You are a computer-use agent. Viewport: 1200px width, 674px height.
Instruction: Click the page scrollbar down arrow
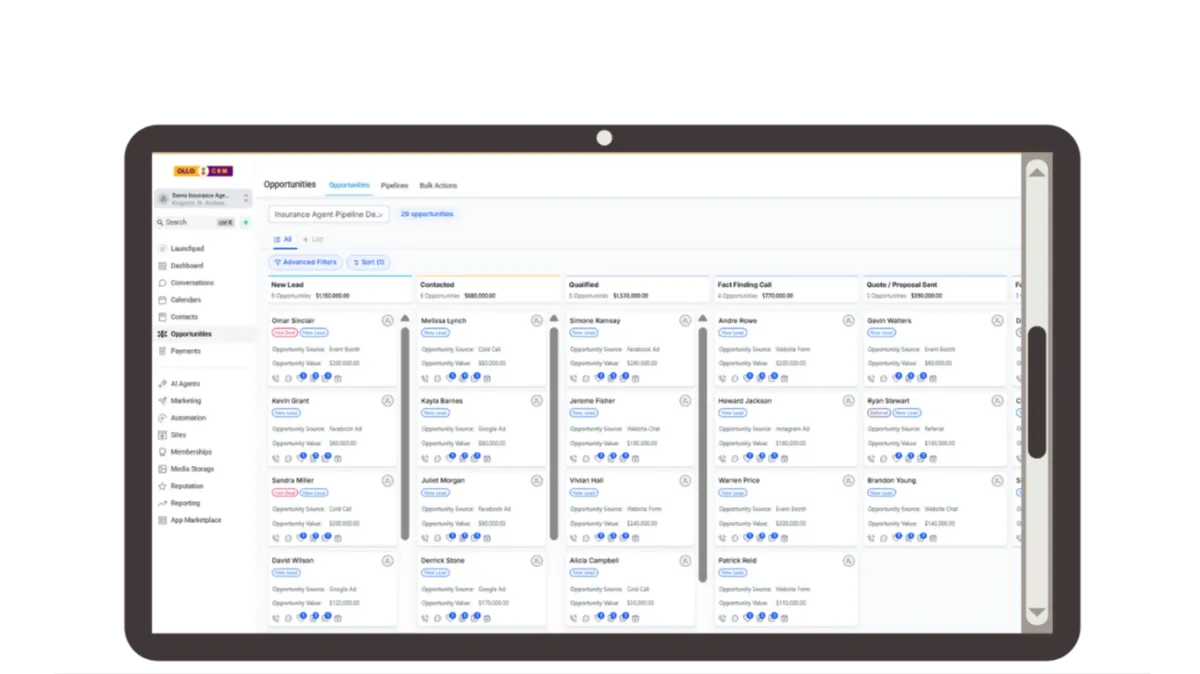[x=1037, y=612]
